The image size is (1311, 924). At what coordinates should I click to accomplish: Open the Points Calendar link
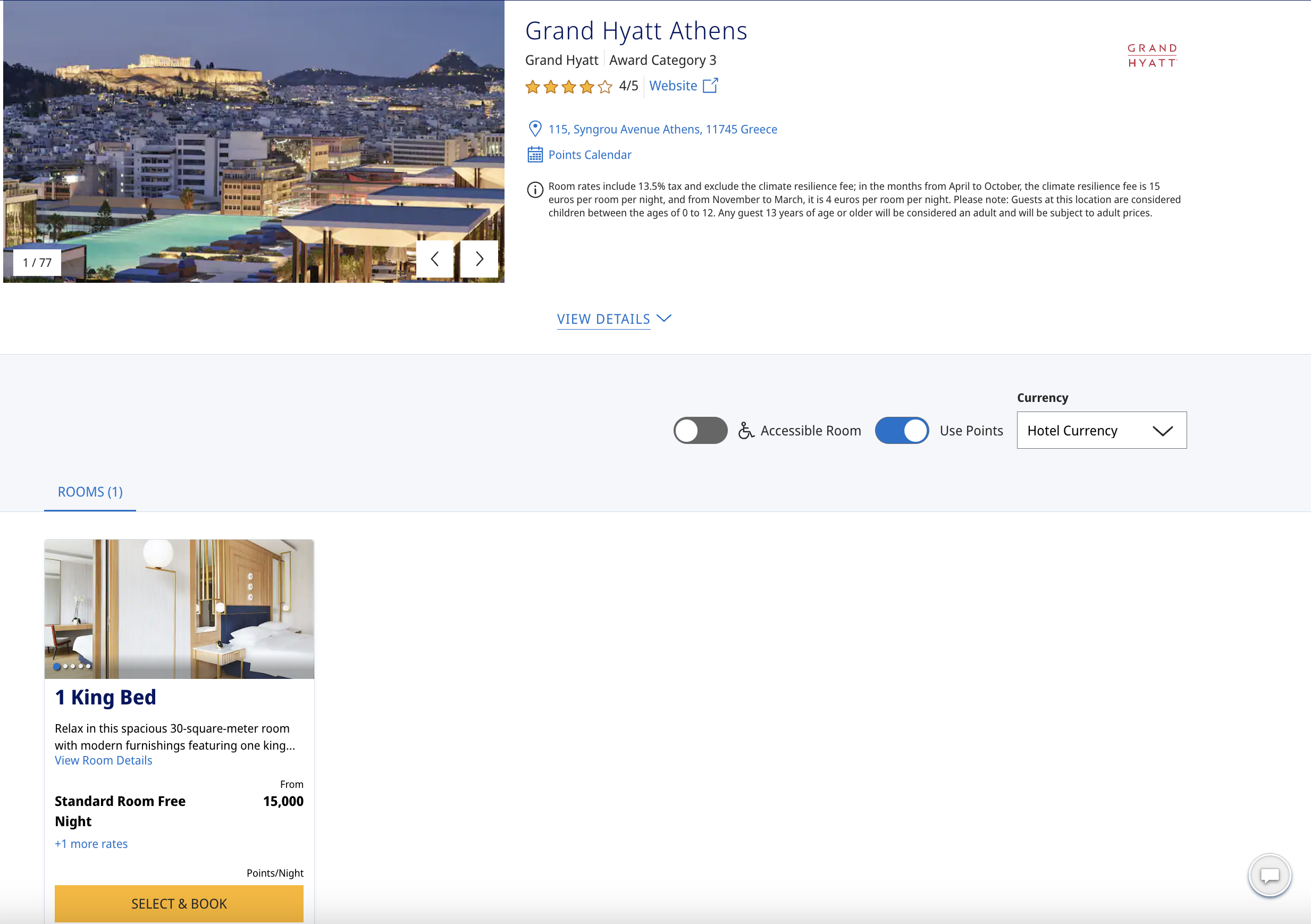[x=590, y=155]
